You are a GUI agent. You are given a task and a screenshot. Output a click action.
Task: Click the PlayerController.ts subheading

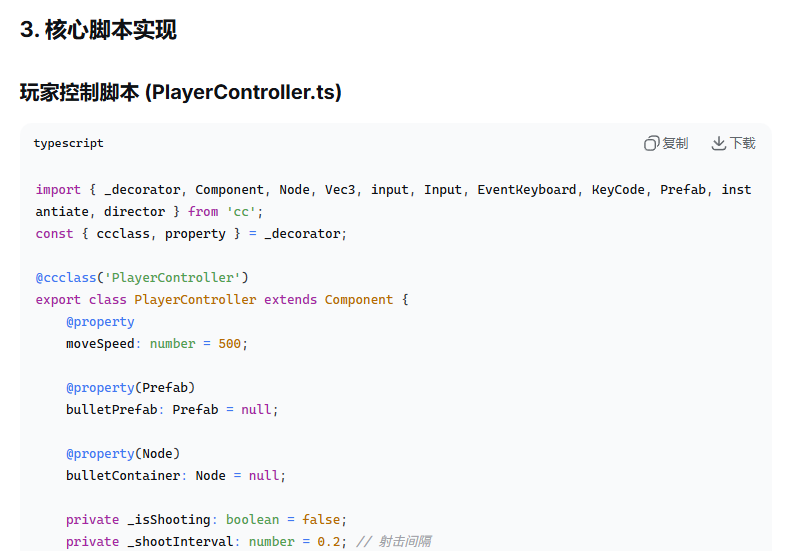pyautogui.click(x=181, y=92)
